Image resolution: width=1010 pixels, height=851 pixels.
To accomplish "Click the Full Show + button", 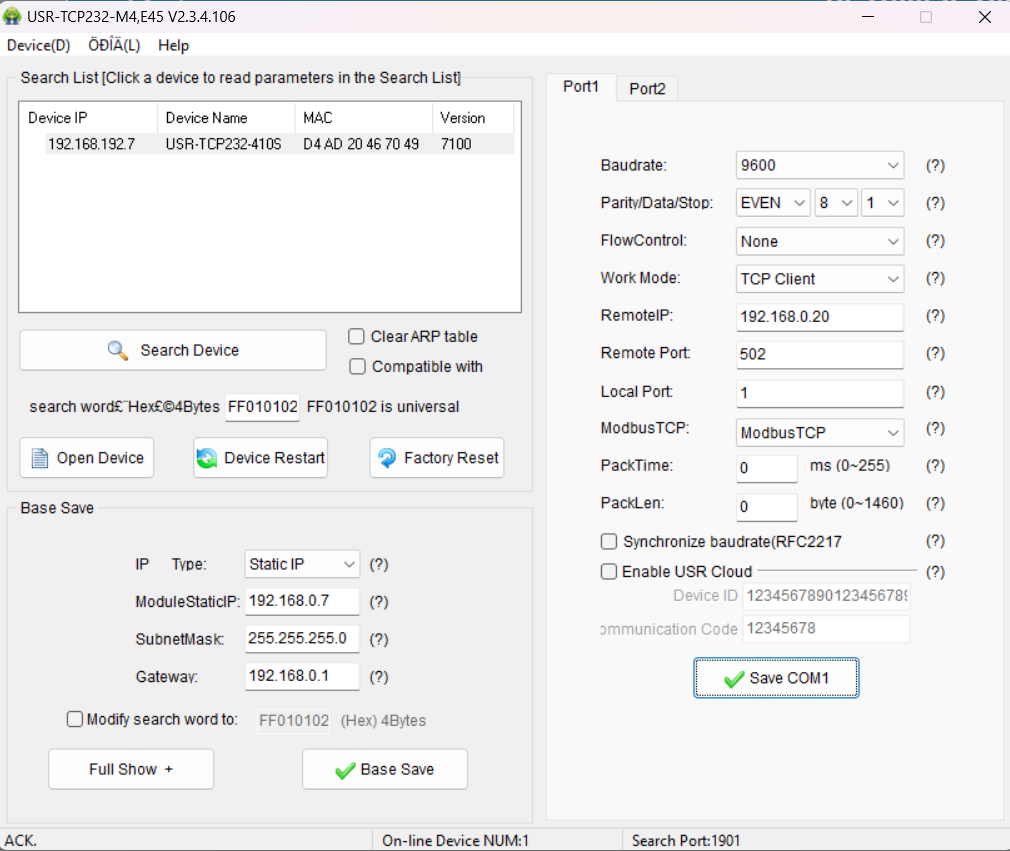I will [131, 769].
